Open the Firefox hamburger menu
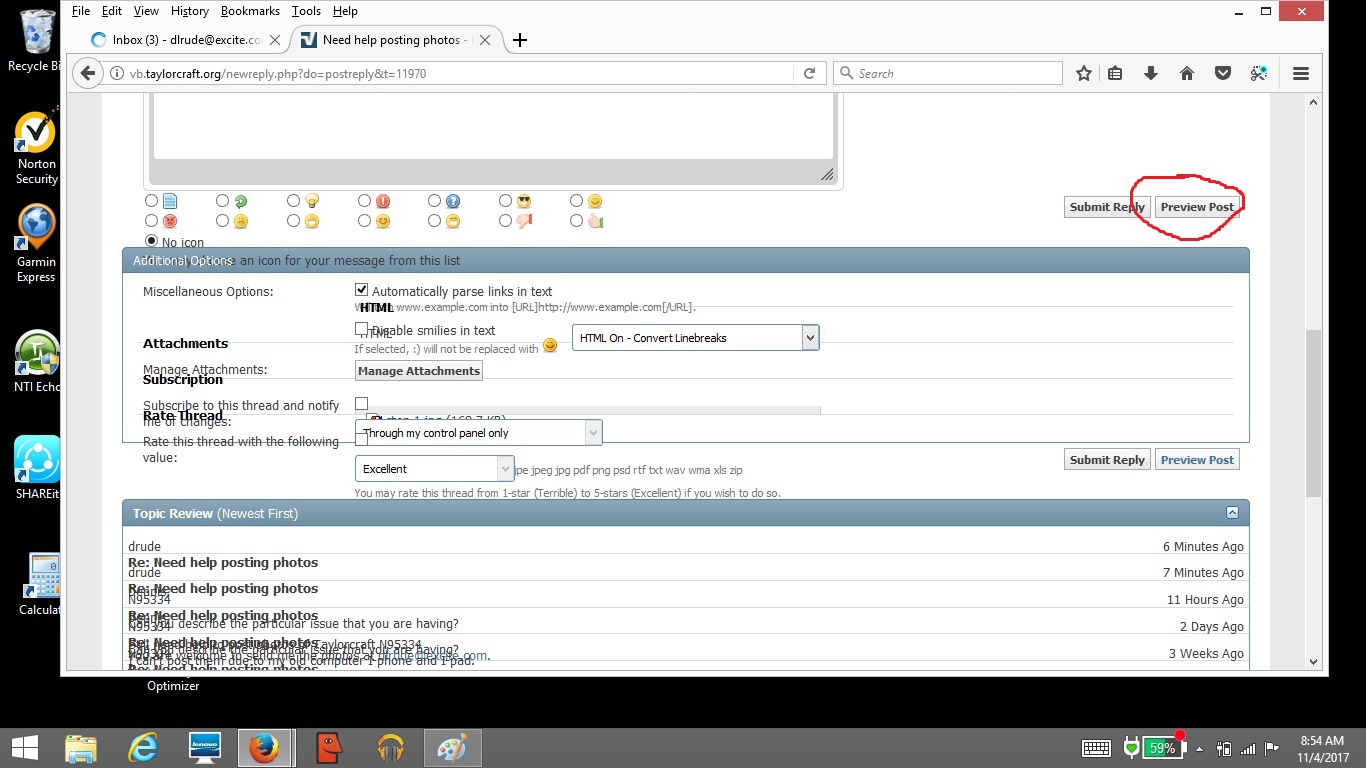Viewport: 1366px width, 768px height. [1301, 73]
